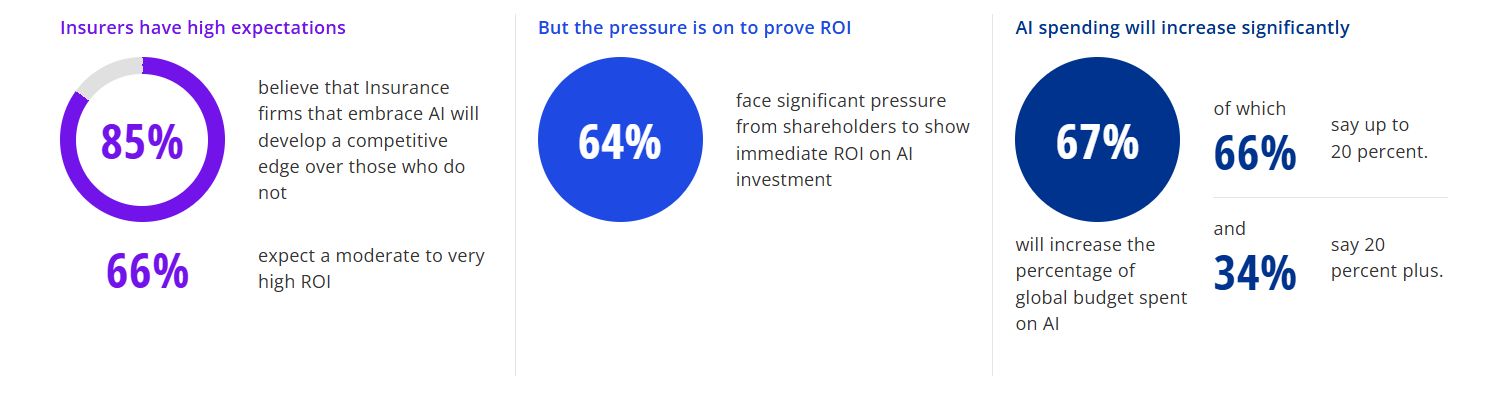Click the "expect a moderate to very high ROI" text
The image size is (1506, 403).
click(x=371, y=269)
